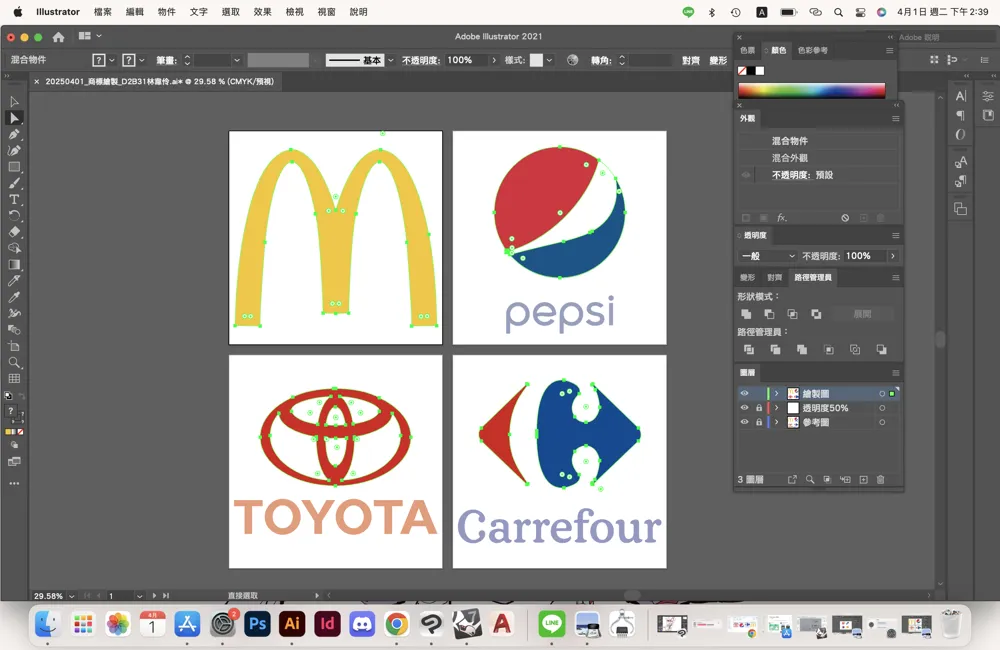Unlock the 透明度50% layer
Image resolution: width=1000 pixels, height=650 pixels.
click(759, 408)
